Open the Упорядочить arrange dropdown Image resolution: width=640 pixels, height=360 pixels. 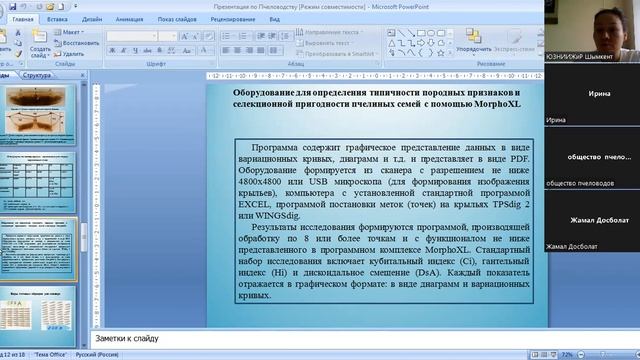[473, 41]
